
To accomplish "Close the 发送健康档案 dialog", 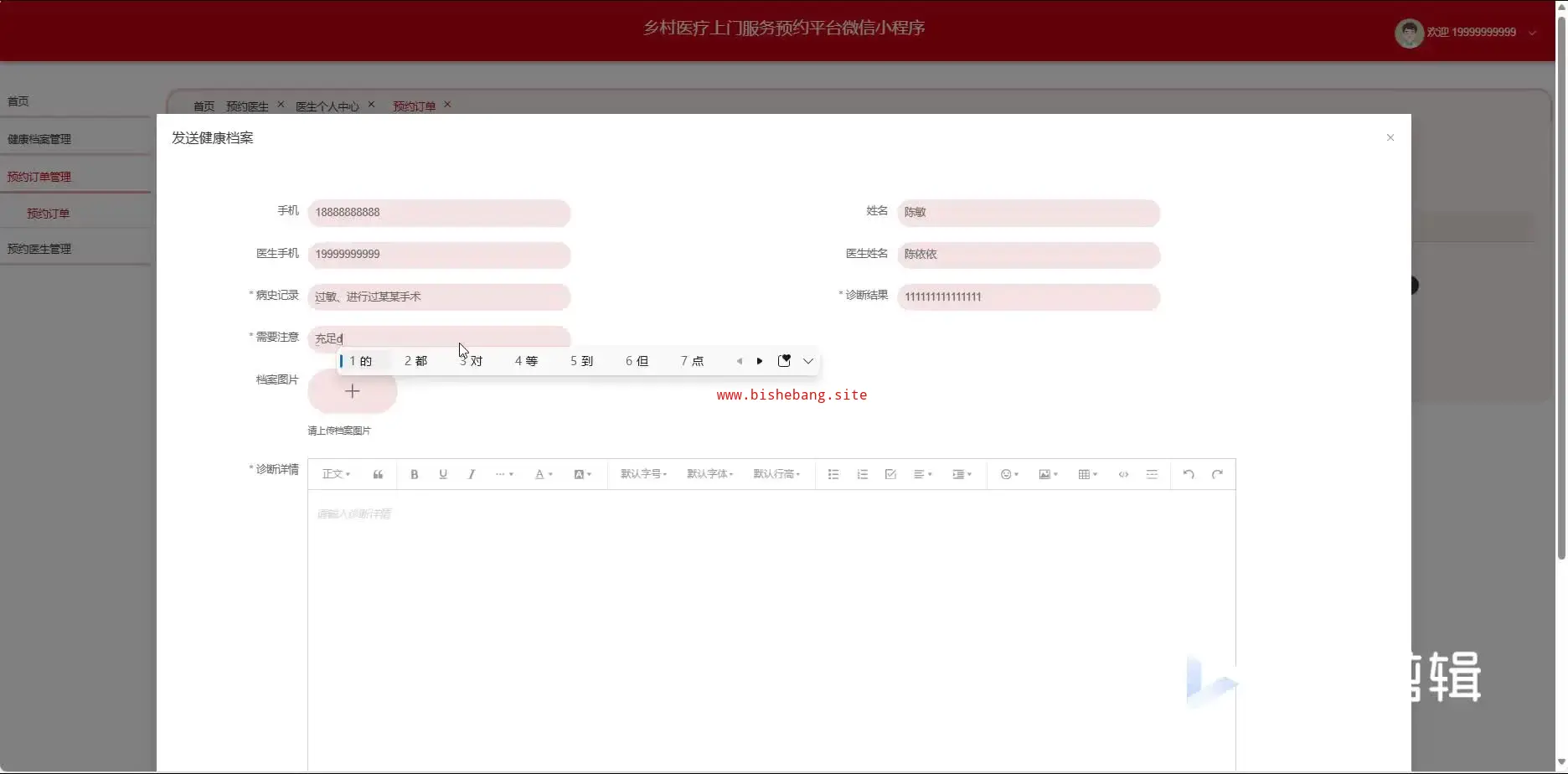I will coord(1390,137).
